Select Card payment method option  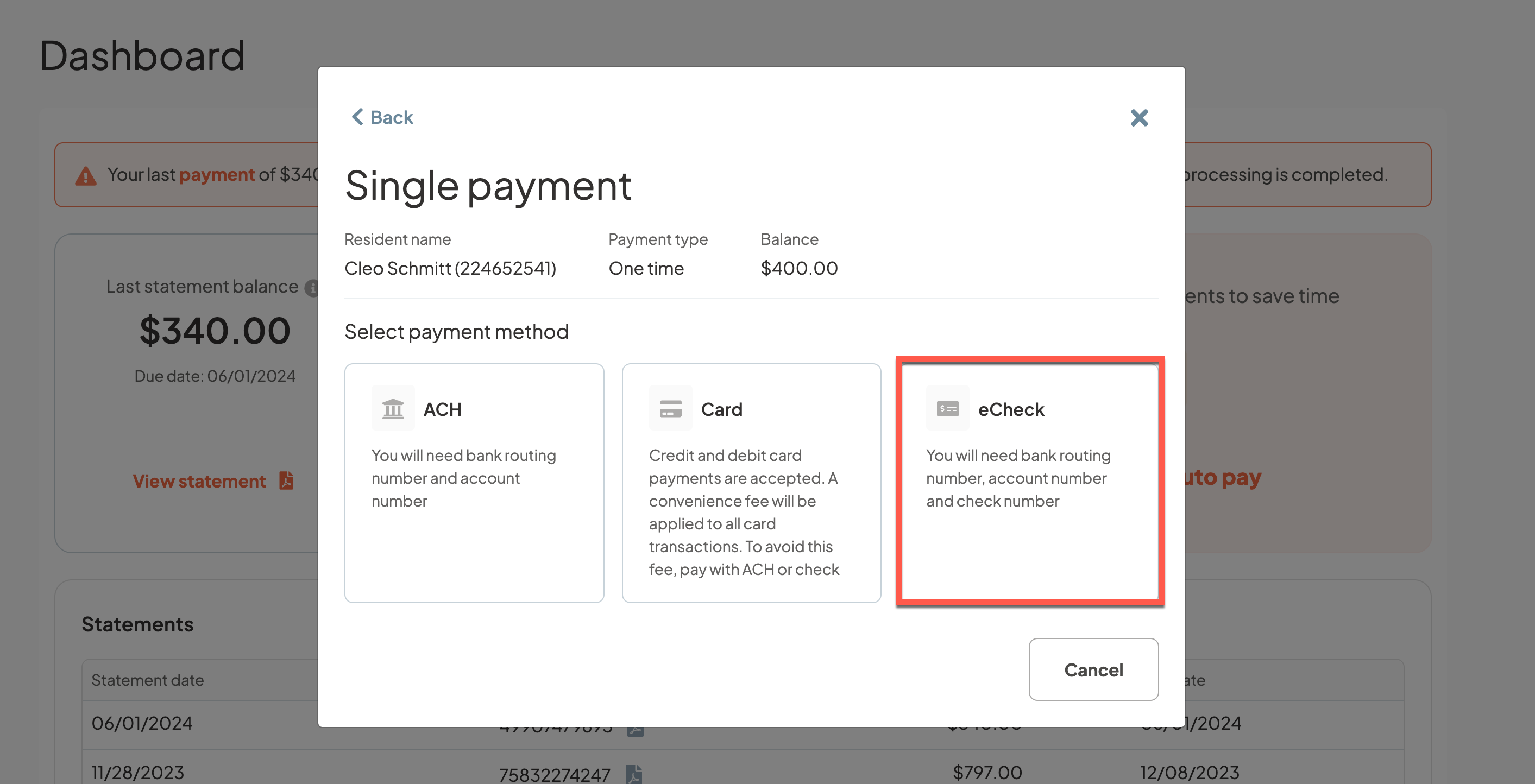click(751, 483)
